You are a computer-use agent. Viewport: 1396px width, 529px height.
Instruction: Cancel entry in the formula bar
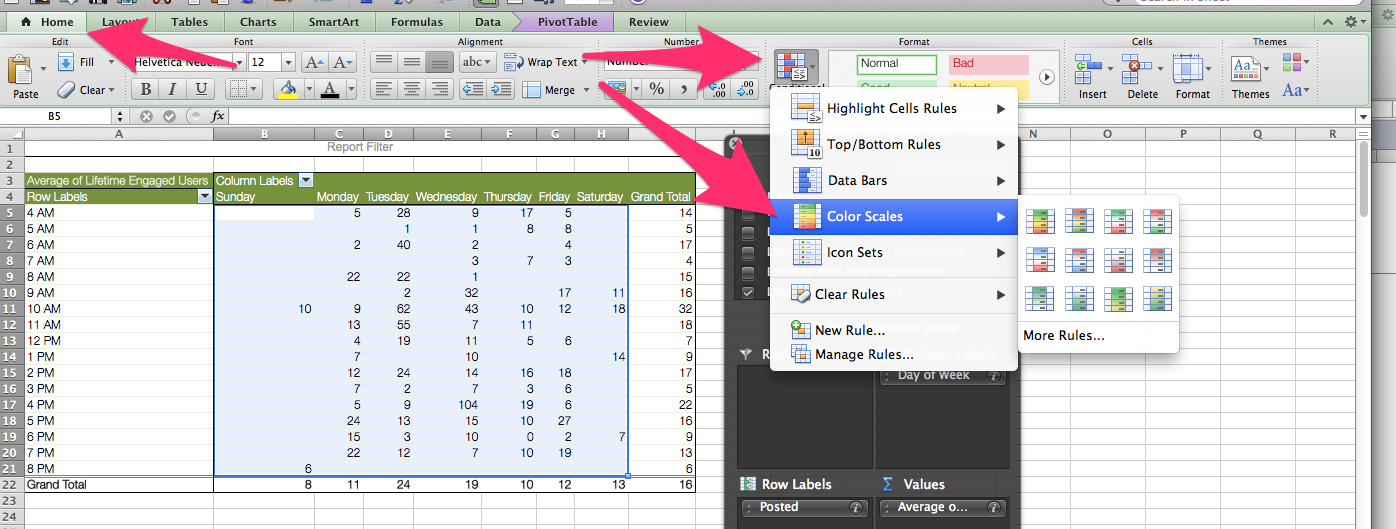[146, 116]
